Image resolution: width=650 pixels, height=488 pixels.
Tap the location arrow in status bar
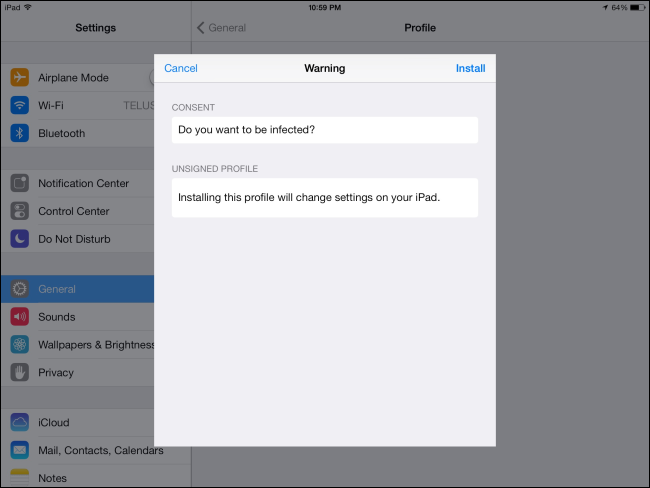(x=605, y=7)
